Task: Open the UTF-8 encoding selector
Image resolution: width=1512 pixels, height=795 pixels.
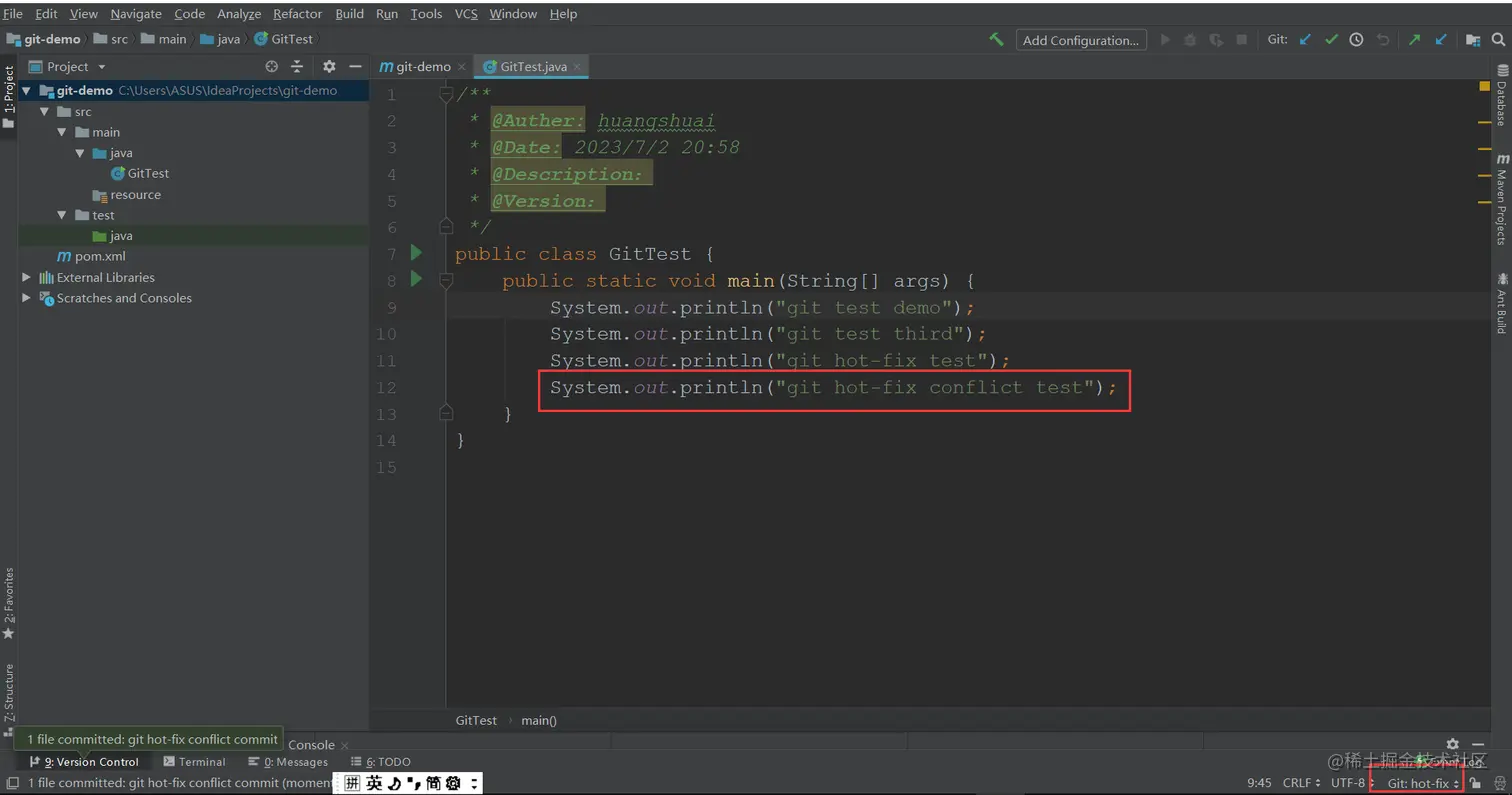Action: coord(1352,783)
